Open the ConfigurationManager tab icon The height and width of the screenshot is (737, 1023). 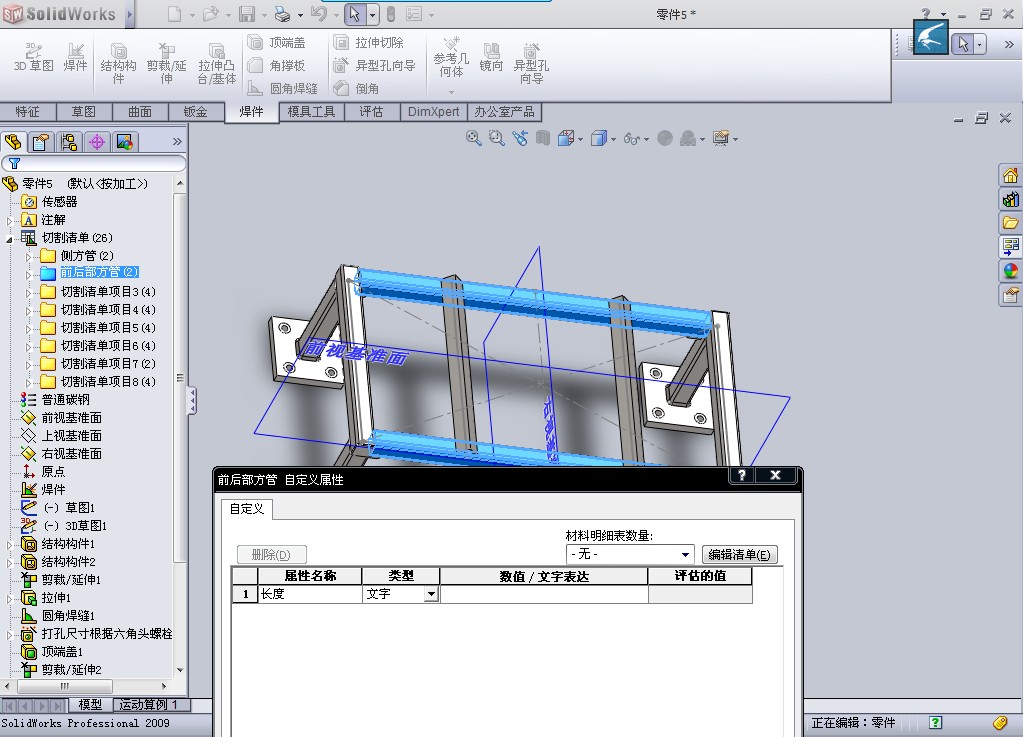69,142
